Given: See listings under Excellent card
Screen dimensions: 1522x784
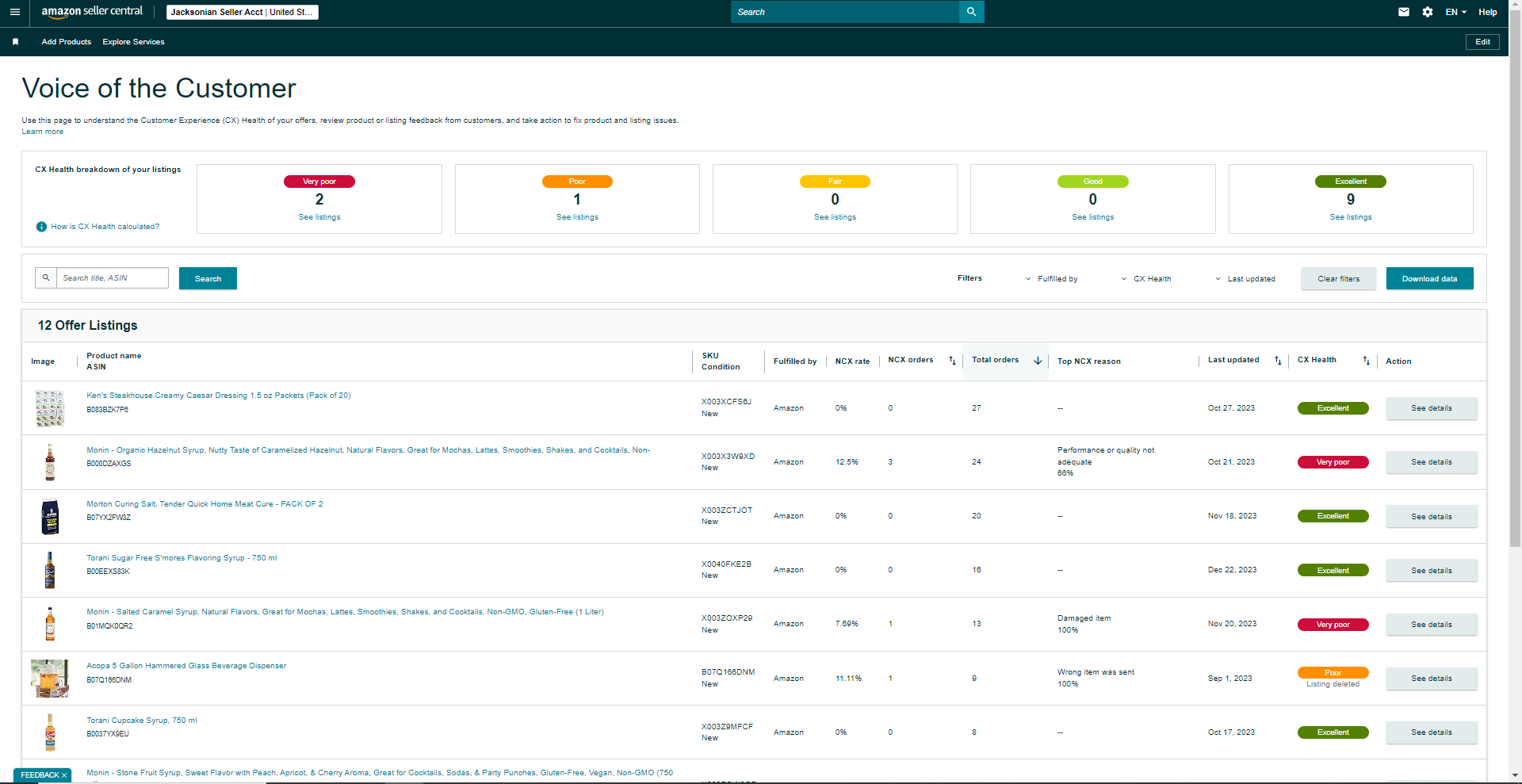Looking at the screenshot, I should pos(1351,217).
